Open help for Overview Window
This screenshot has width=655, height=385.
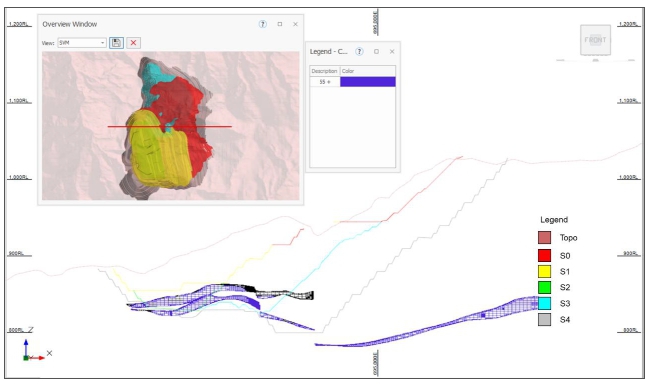(263, 24)
